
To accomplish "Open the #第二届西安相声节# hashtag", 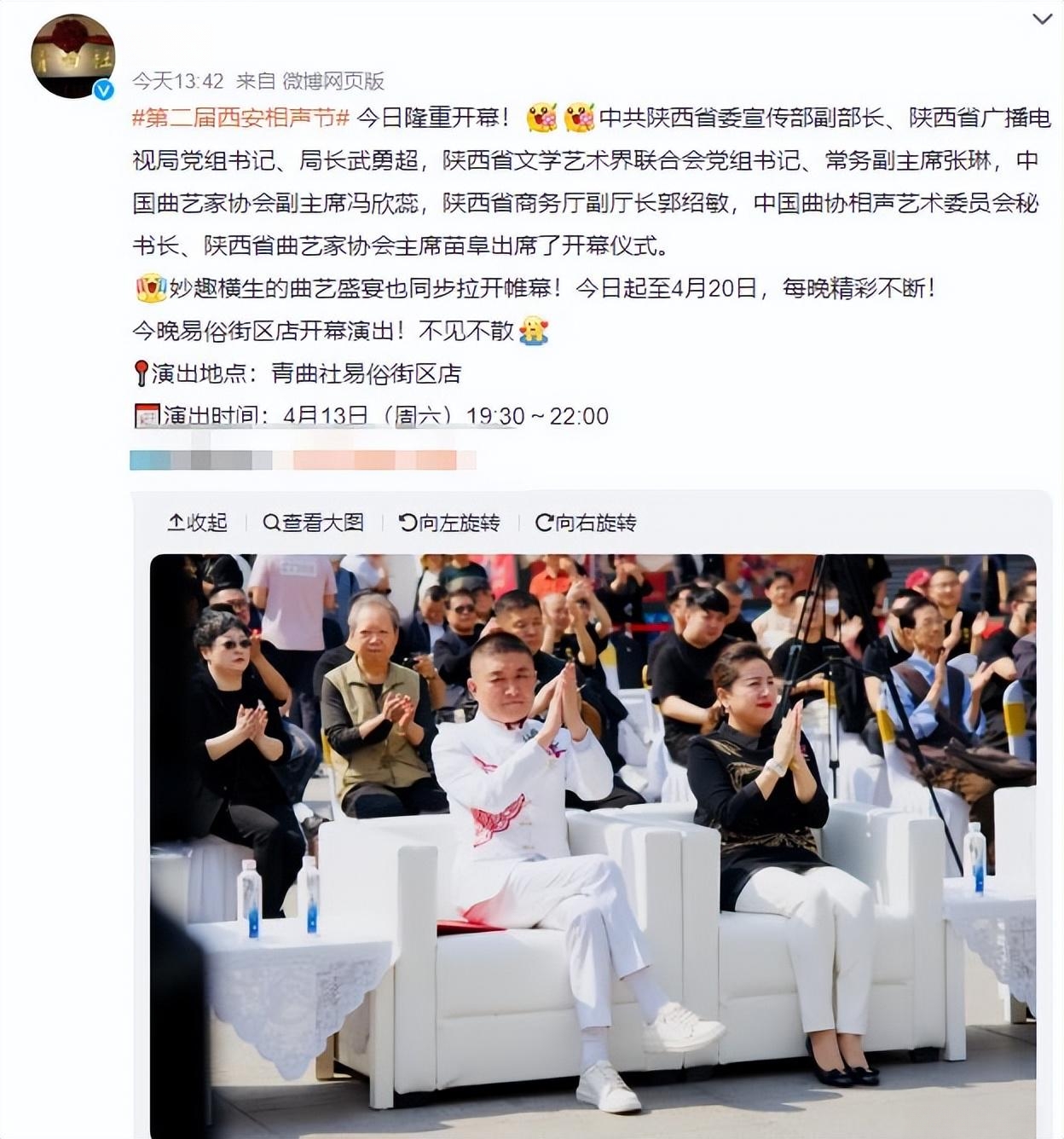I will [240, 118].
